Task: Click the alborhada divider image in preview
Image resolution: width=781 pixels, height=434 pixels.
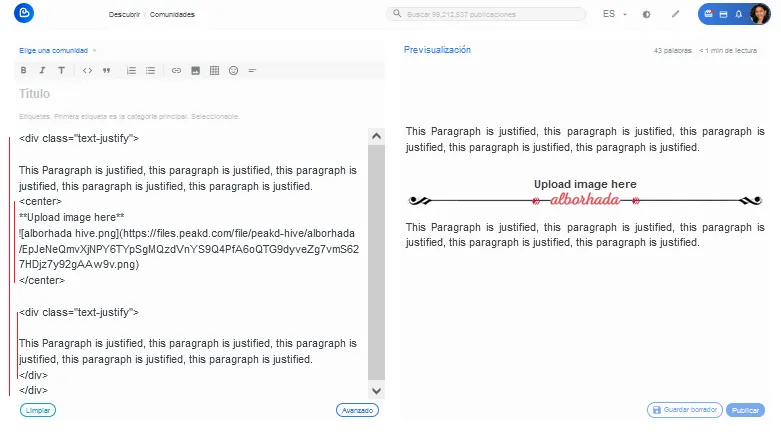Action: click(585, 200)
